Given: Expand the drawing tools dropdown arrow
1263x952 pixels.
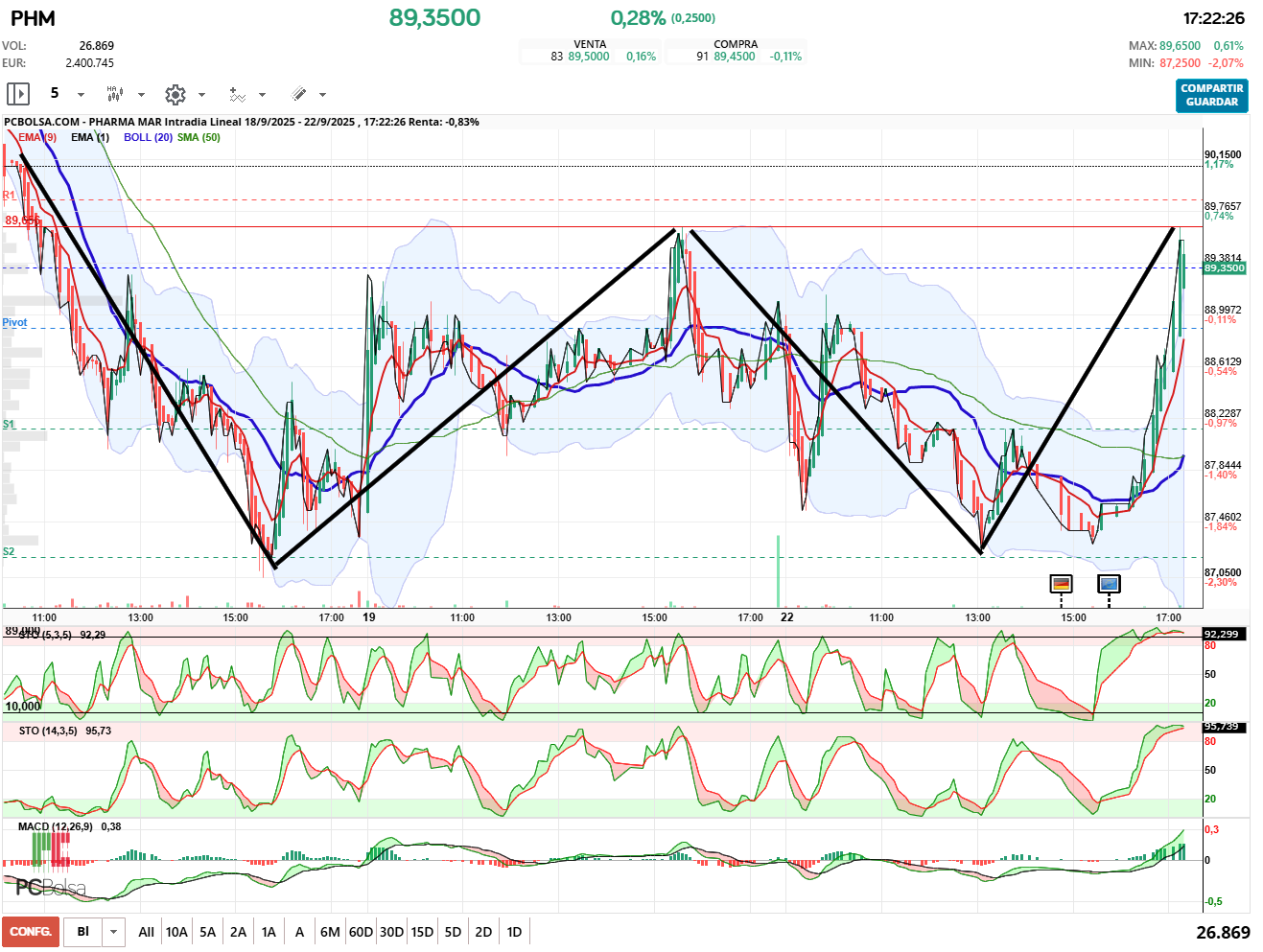Looking at the screenshot, I should (322, 95).
